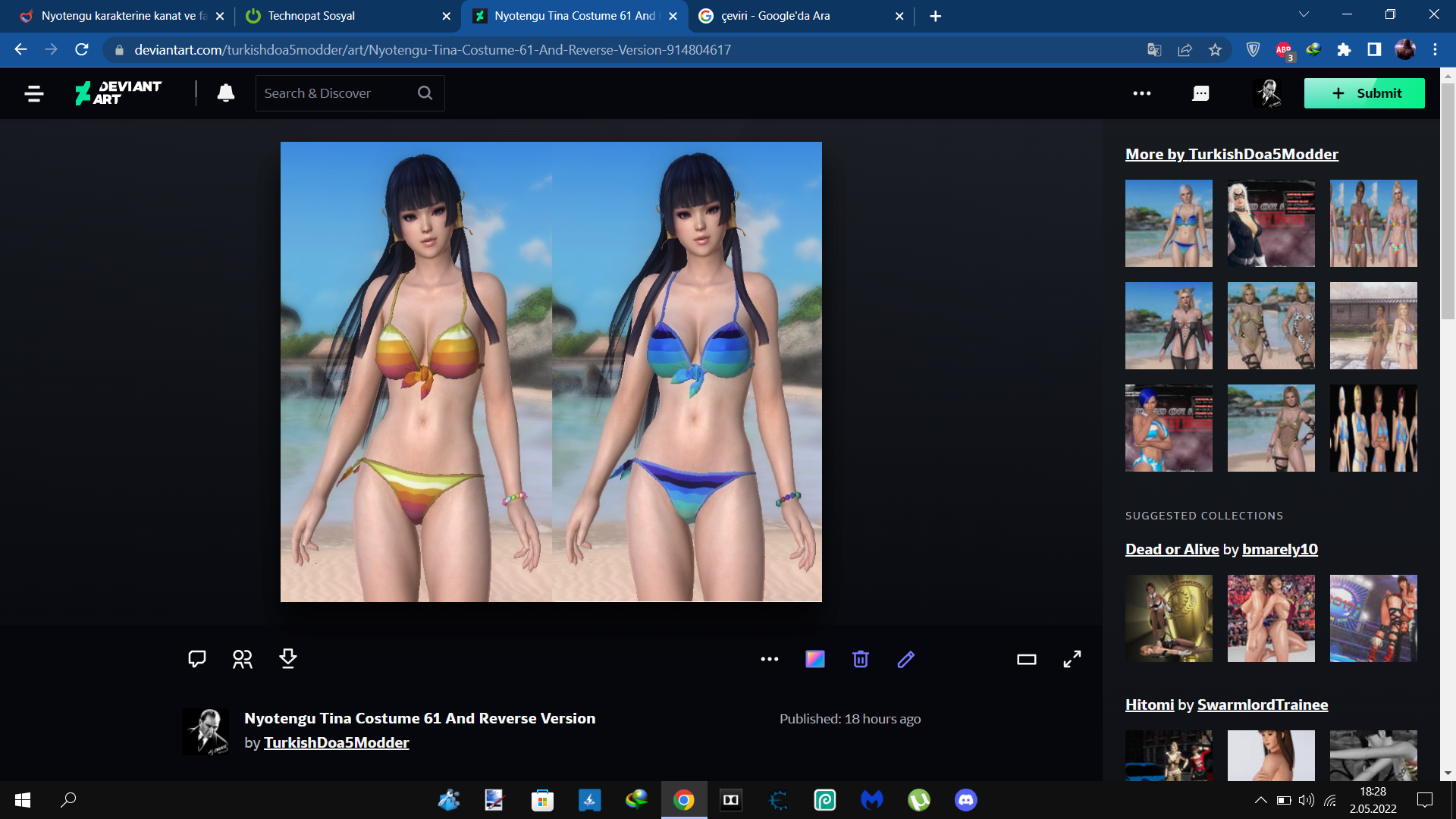Expand the tab search dropdown arrow
This screenshot has height=819, width=1456.
coord(1304,14)
